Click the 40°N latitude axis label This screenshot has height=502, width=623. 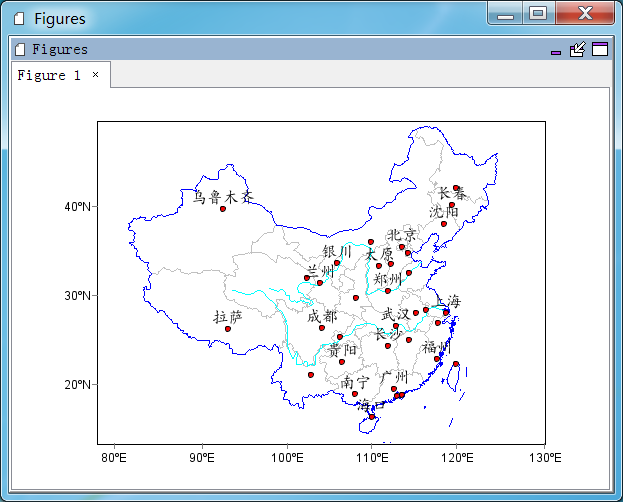point(77,207)
